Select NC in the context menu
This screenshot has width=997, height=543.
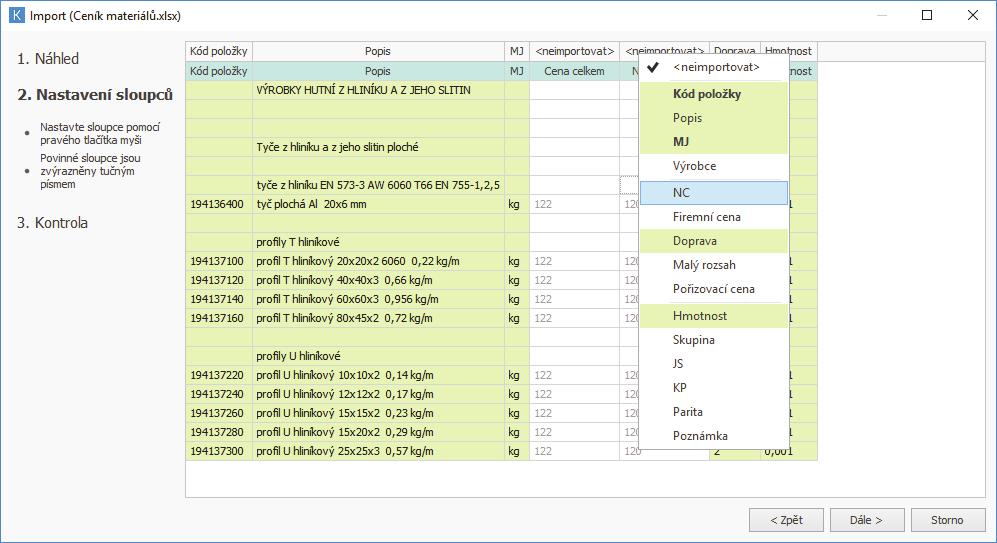point(713,193)
